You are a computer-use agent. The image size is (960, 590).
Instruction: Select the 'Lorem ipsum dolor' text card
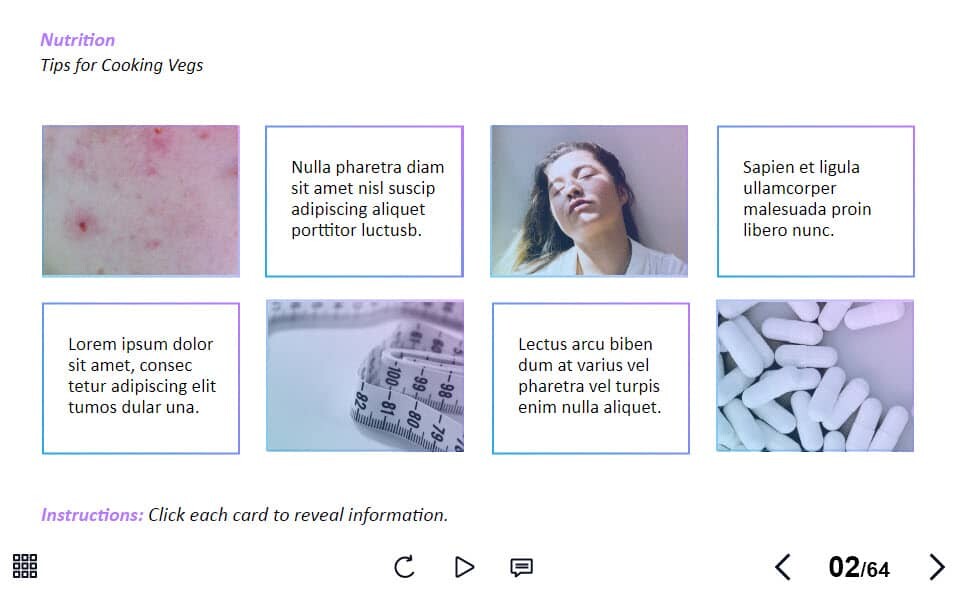pos(141,378)
